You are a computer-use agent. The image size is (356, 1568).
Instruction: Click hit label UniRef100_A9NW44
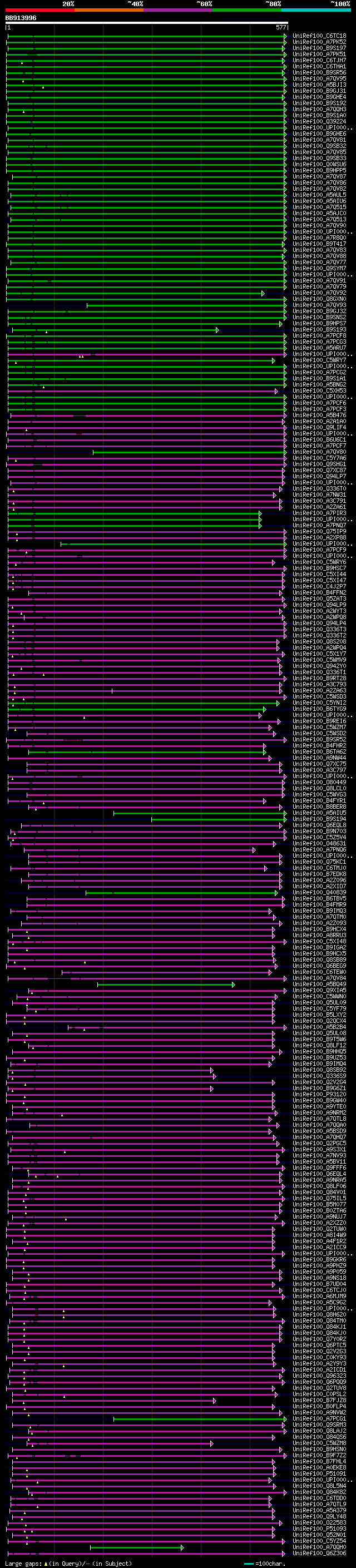coord(319,758)
